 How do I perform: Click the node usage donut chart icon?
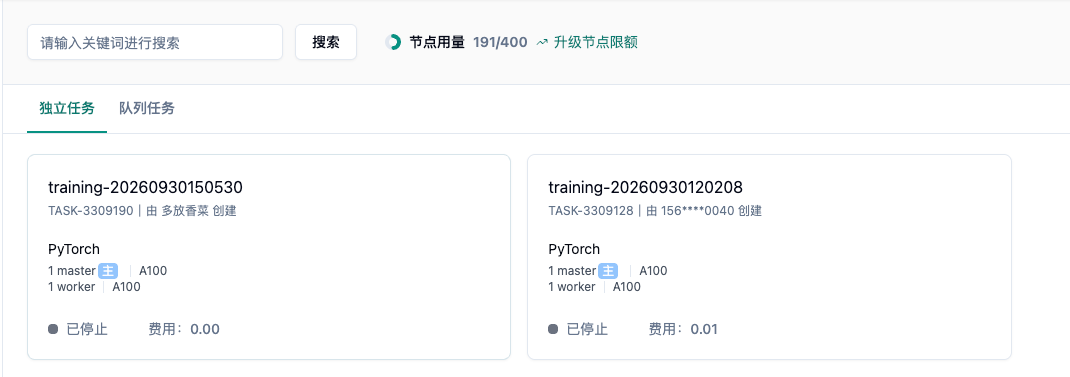tap(393, 42)
